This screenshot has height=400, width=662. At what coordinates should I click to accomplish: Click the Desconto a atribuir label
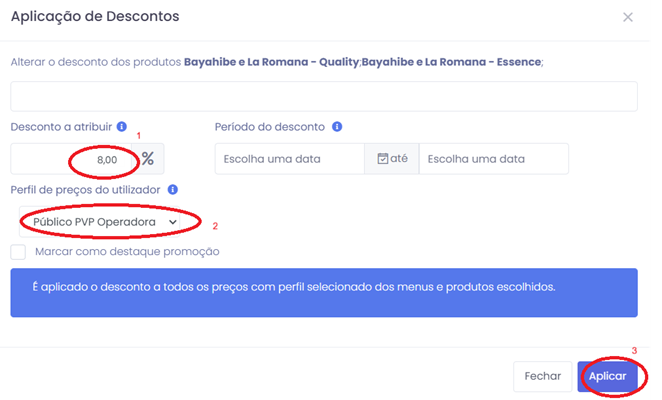[x=61, y=127]
